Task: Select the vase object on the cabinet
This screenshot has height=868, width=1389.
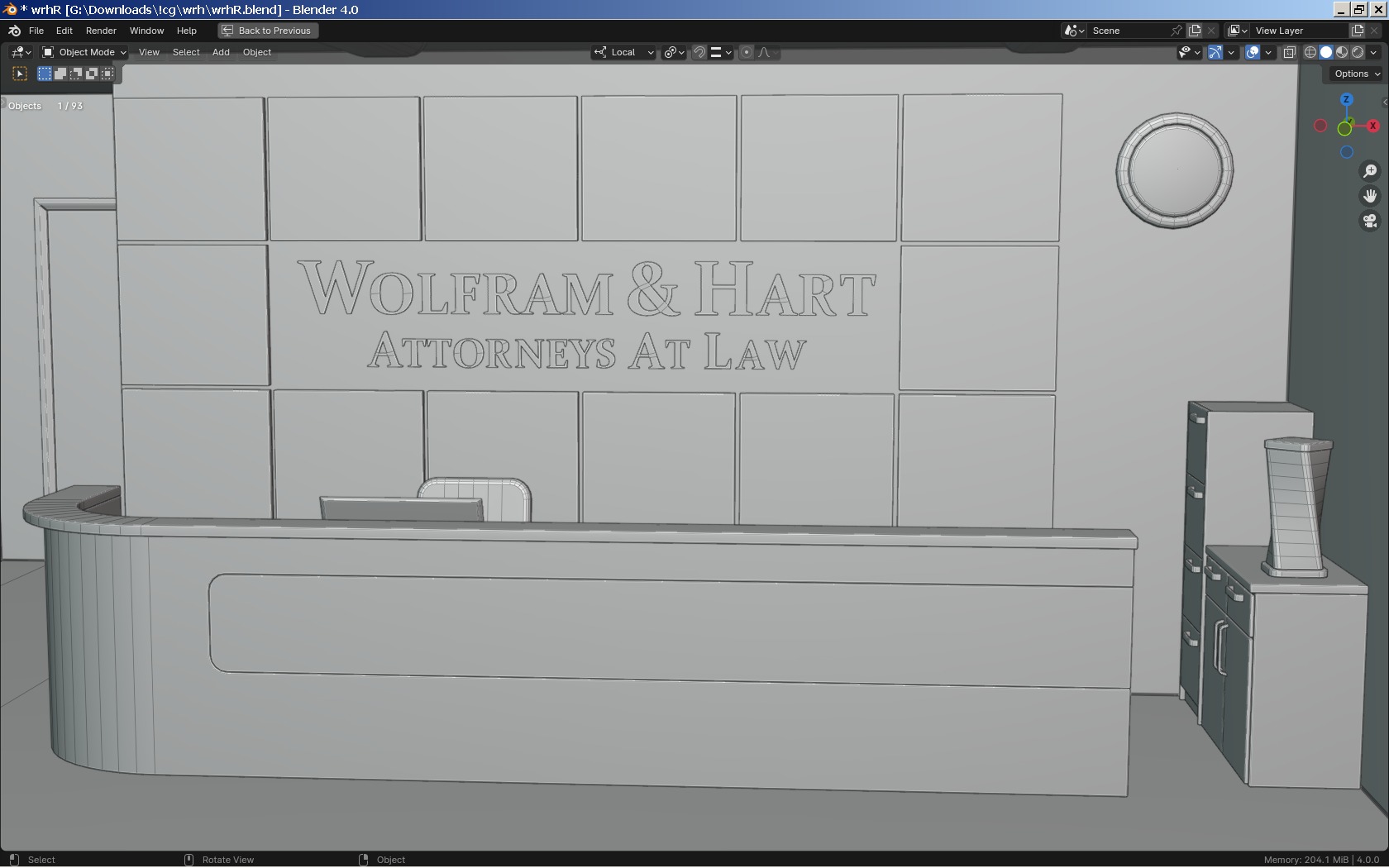Action: pos(1297,508)
